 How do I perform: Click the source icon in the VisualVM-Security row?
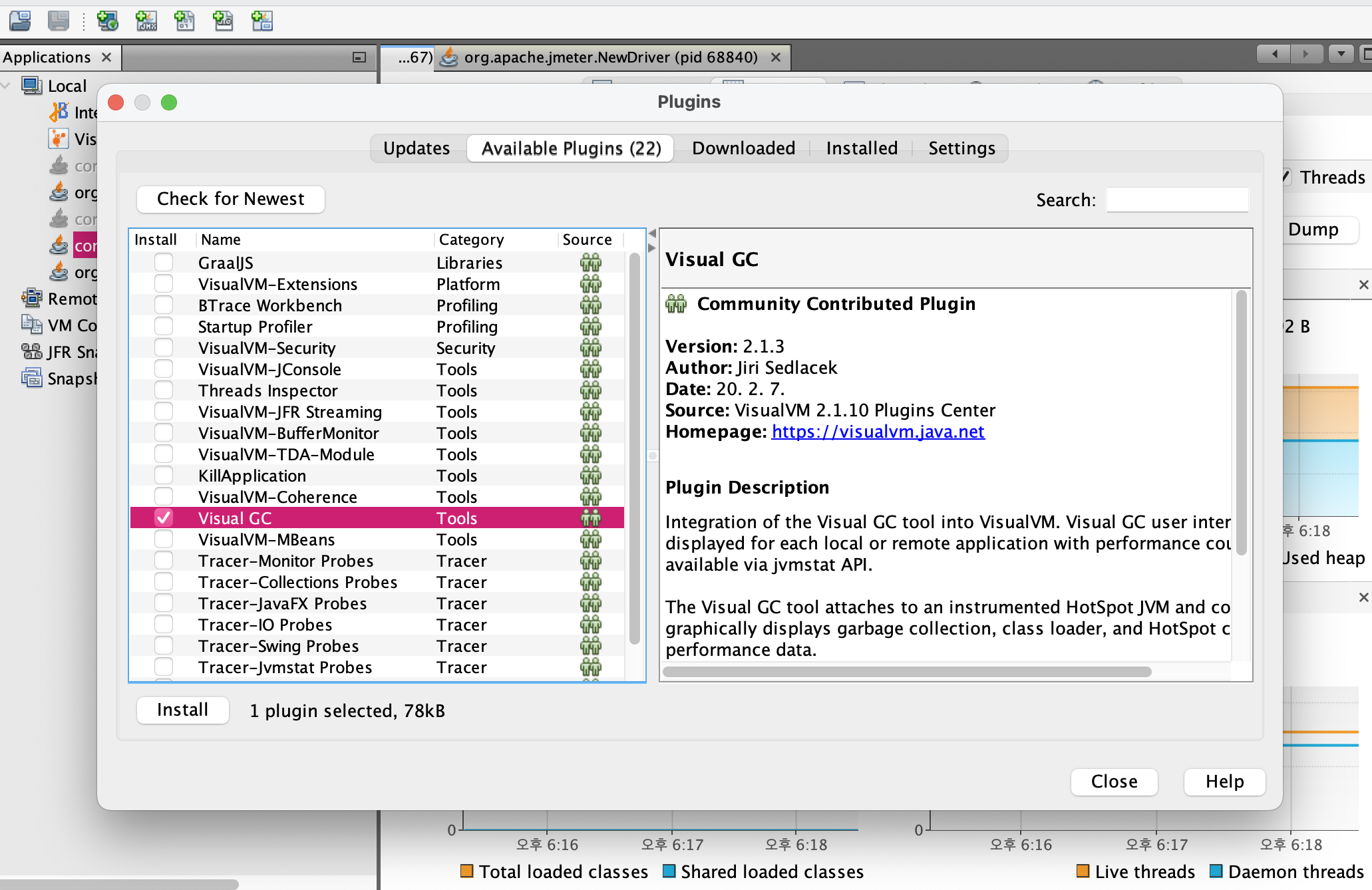[590, 348]
